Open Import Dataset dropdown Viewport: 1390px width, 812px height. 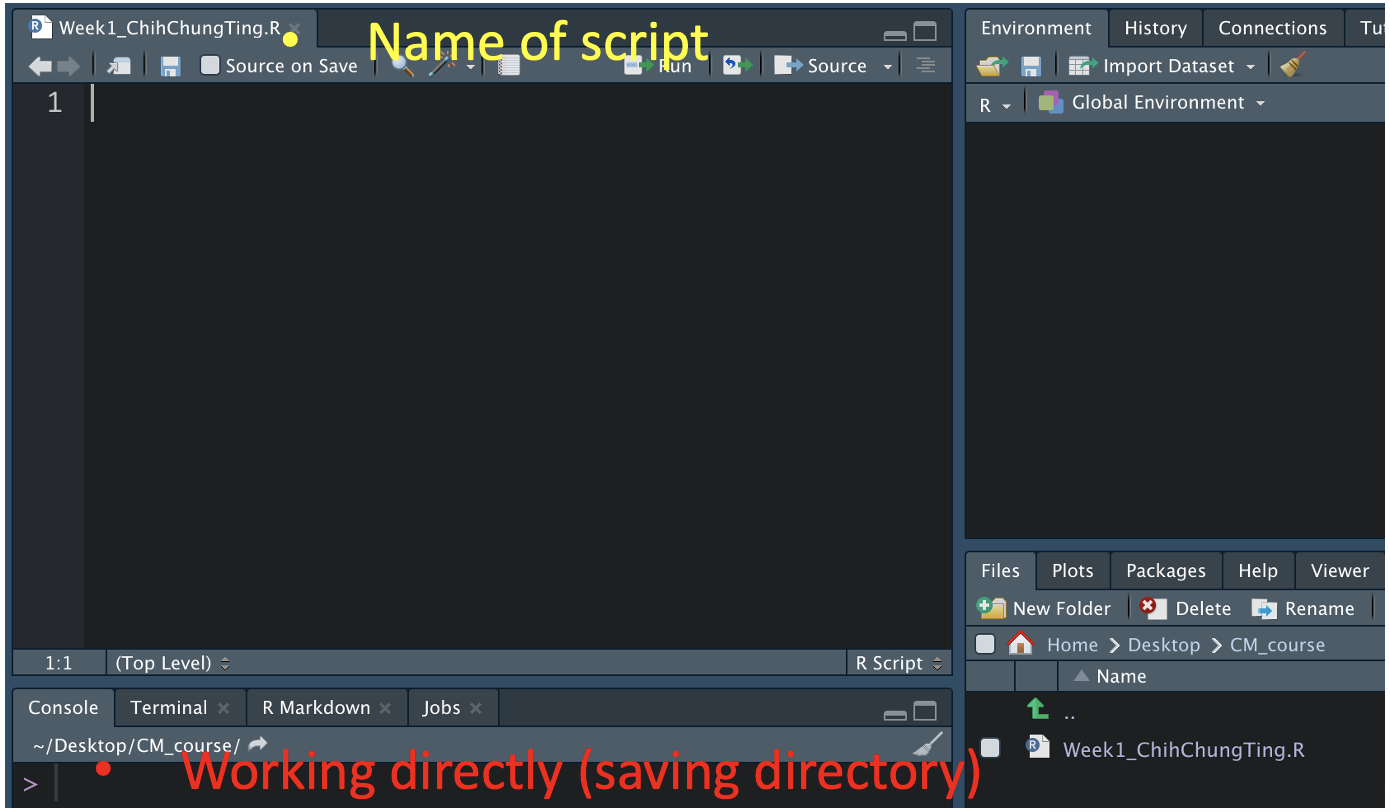pos(1162,66)
